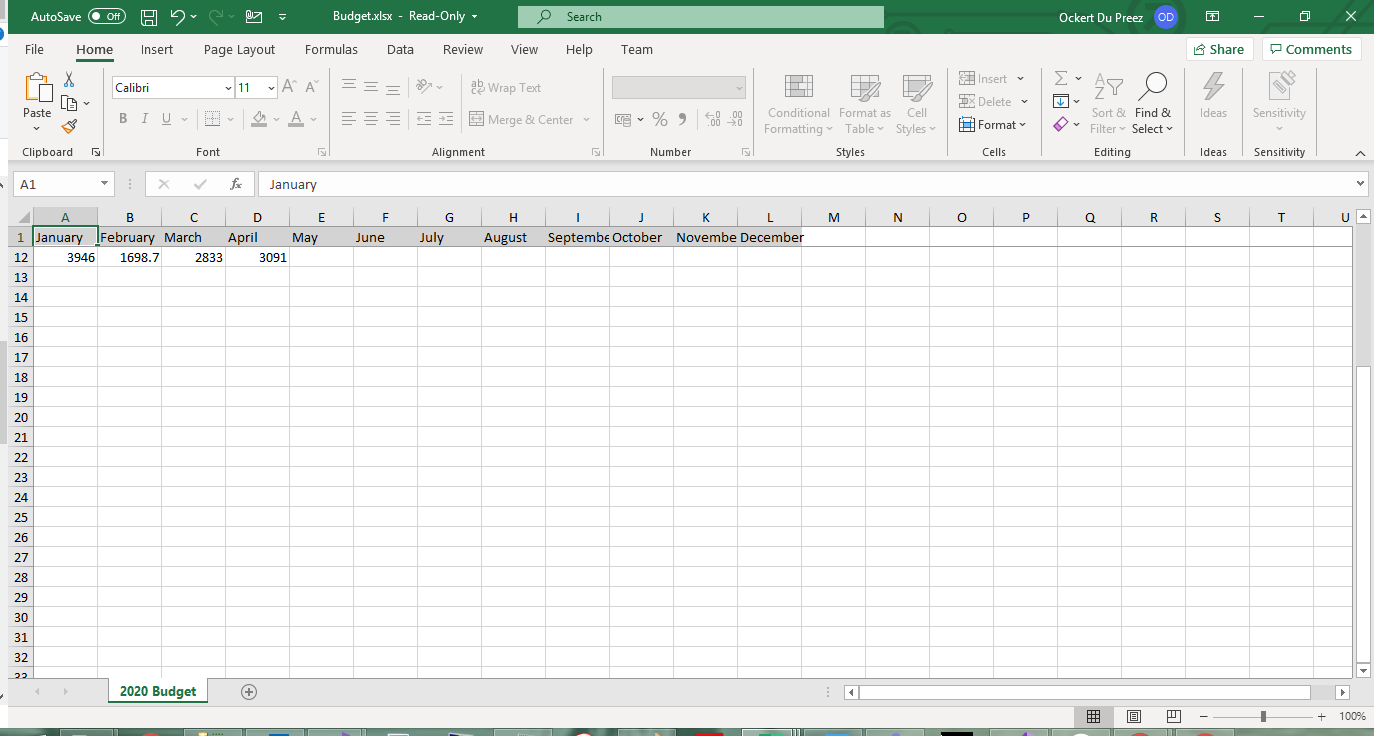Screen dimensions: 1374x736
Task: Expand the Name Box dropdown
Action: pos(105,184)
